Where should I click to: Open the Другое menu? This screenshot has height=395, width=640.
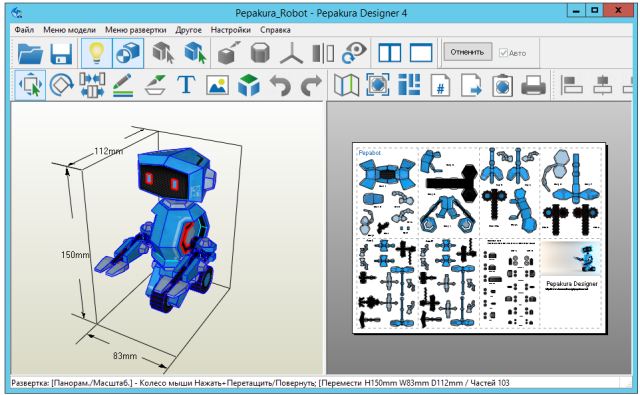[x=189, y=30]
